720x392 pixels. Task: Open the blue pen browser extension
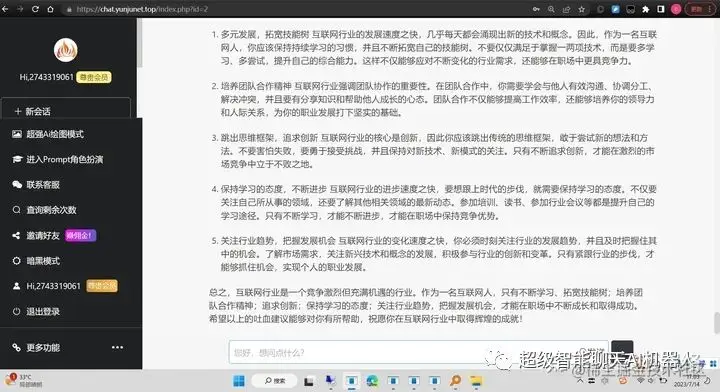(615, 9)
